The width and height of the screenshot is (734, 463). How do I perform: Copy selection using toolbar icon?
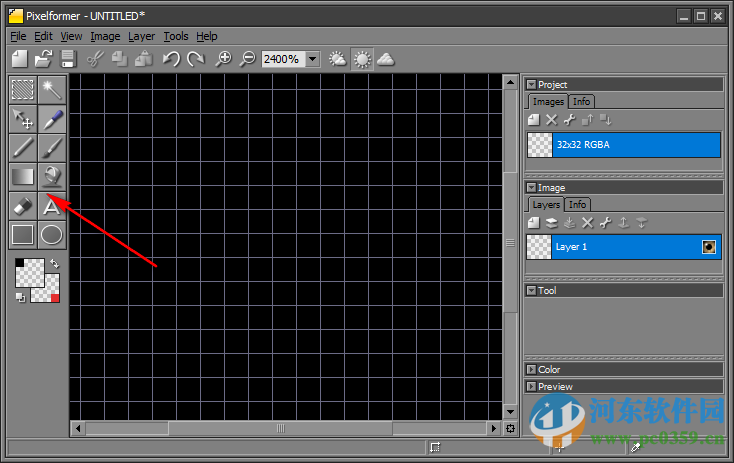119,59
